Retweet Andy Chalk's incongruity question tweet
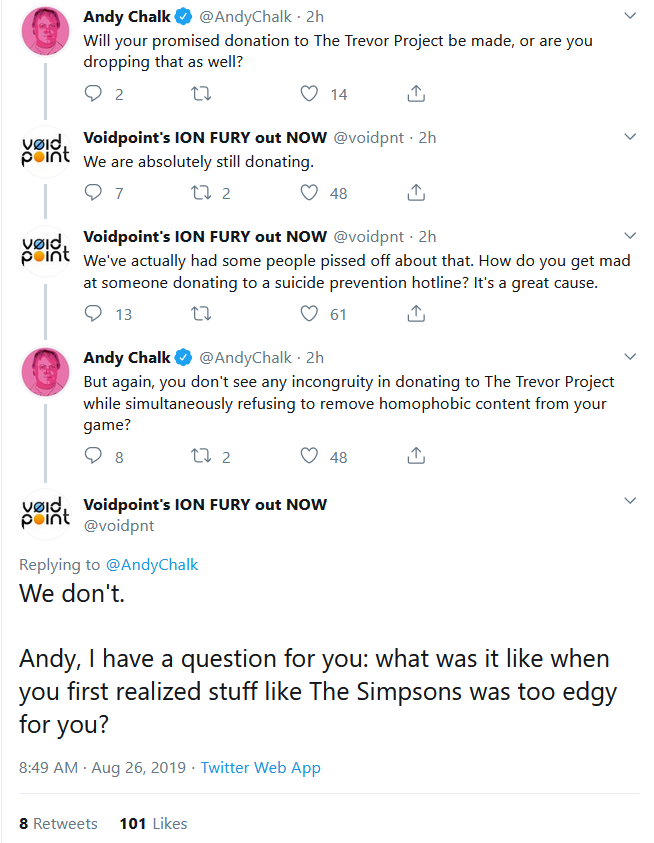 (201, 457)
